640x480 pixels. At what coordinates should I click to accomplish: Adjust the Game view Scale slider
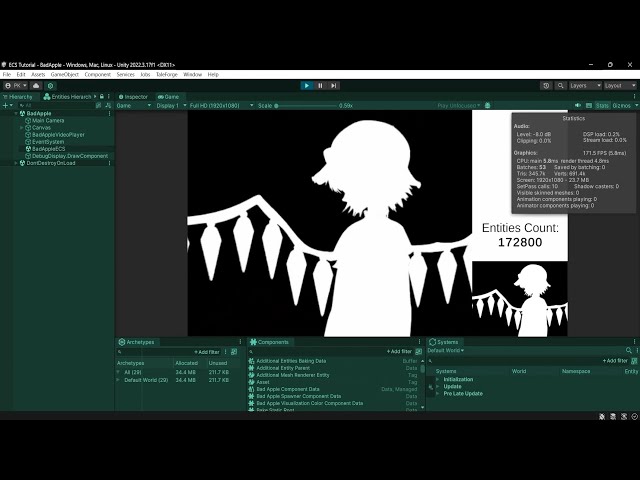click(x=306, y=106)
